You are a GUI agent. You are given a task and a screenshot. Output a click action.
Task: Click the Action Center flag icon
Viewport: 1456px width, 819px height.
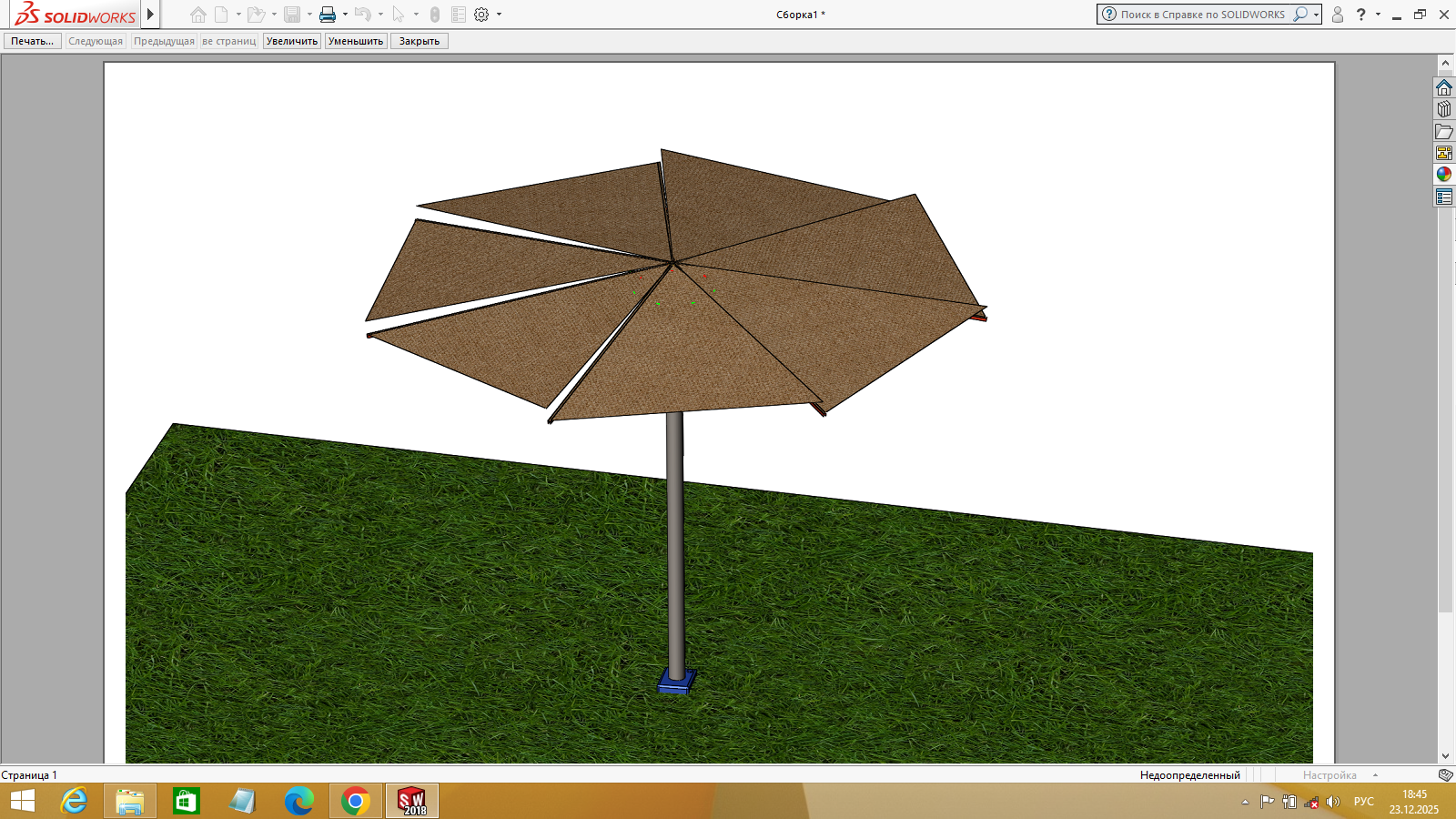(1267, 802)
